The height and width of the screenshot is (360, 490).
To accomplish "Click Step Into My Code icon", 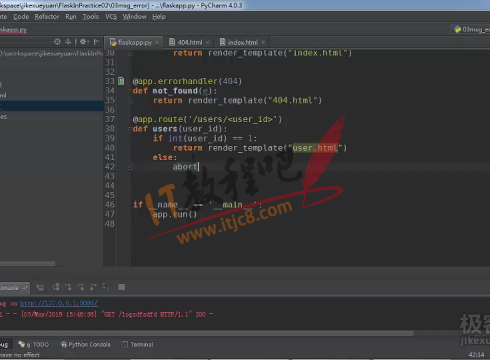I will (x=81, y=287).
